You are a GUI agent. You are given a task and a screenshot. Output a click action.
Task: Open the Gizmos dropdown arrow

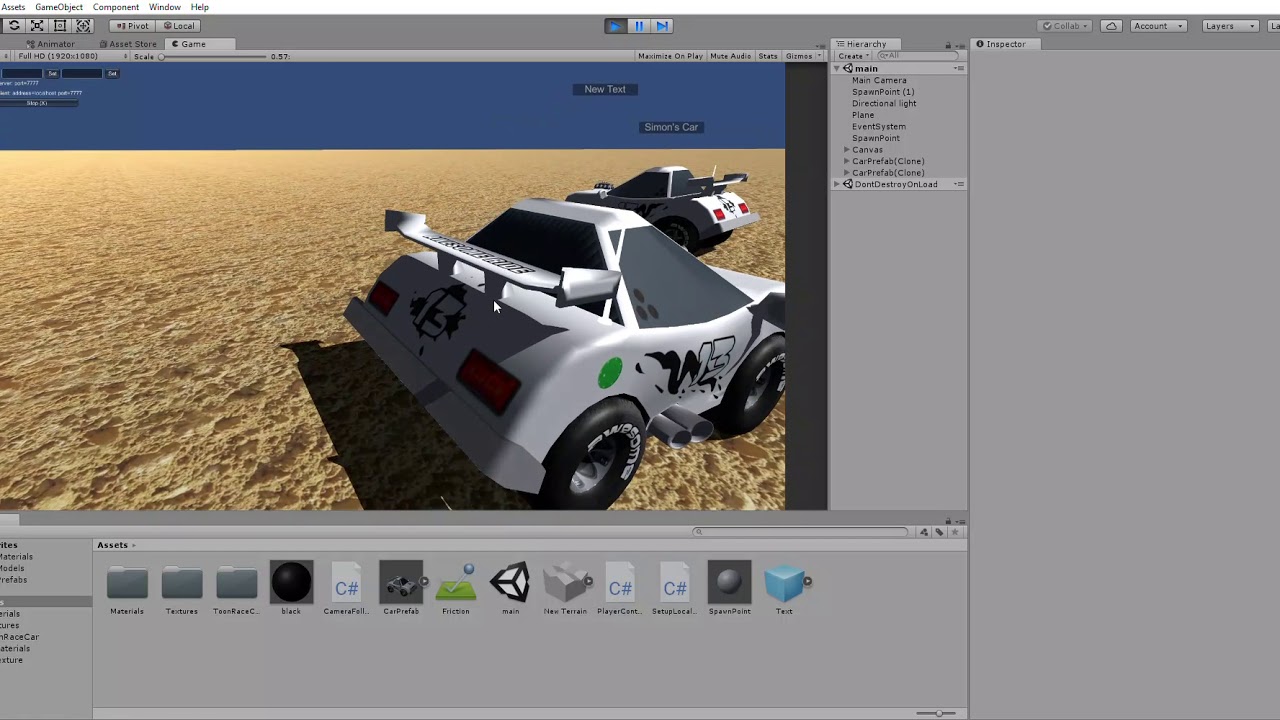click(x=819, y=56)
